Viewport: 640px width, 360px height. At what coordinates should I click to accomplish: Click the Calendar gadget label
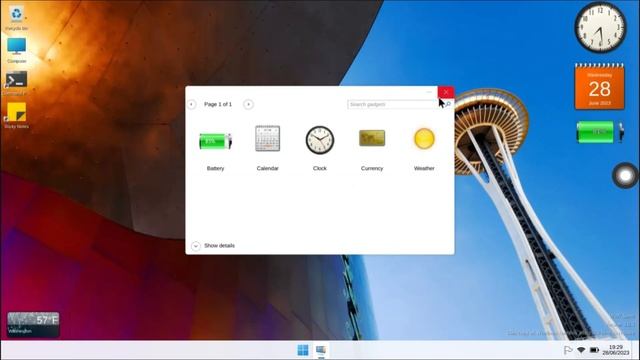(x=267, y=168)
